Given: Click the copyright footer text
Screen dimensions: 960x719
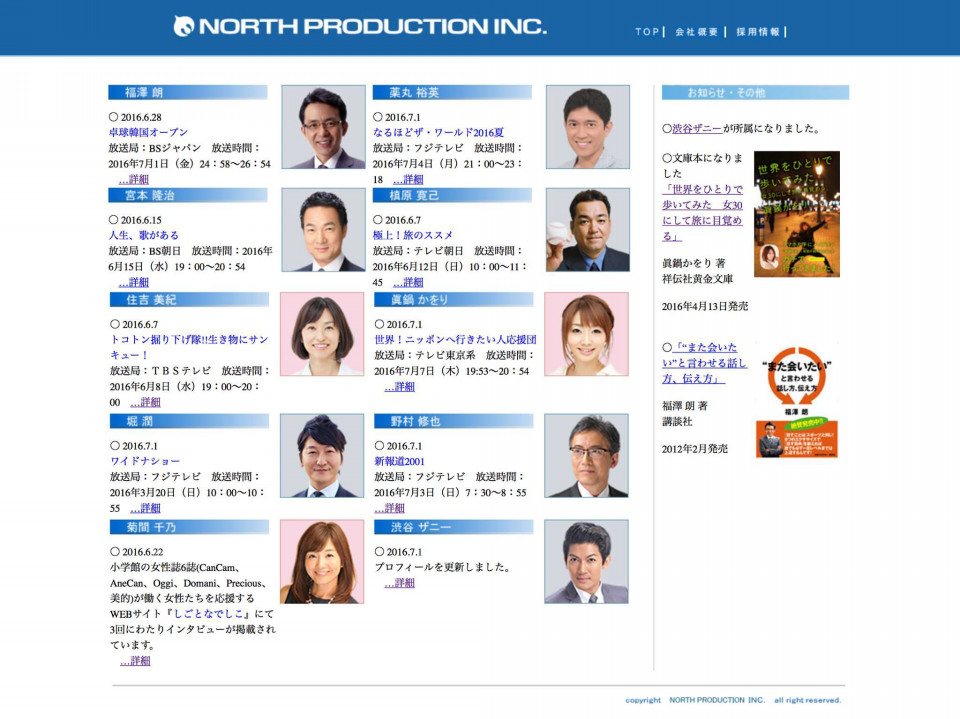Looking at the screenshot, I should point(733,700).
